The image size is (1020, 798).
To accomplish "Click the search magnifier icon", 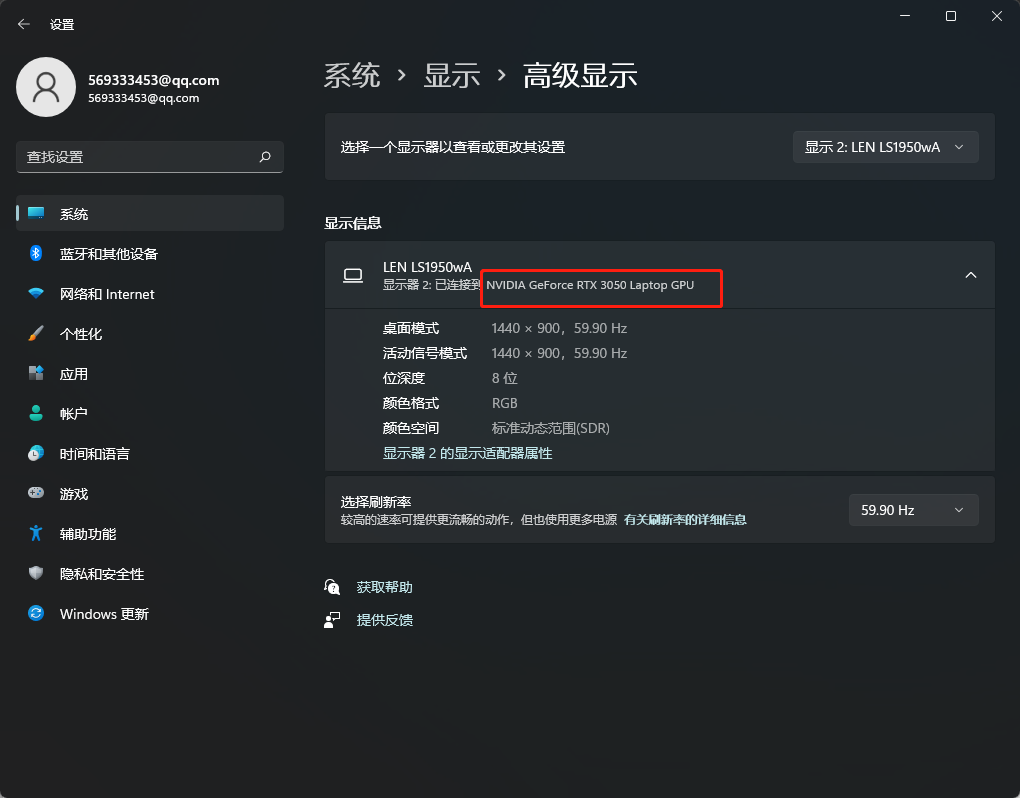I will (265, 157).
